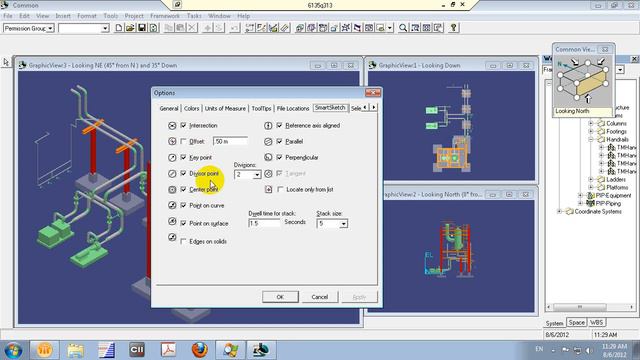Switch to the Colors tab
640x360 pixels.
pos(191,109)
